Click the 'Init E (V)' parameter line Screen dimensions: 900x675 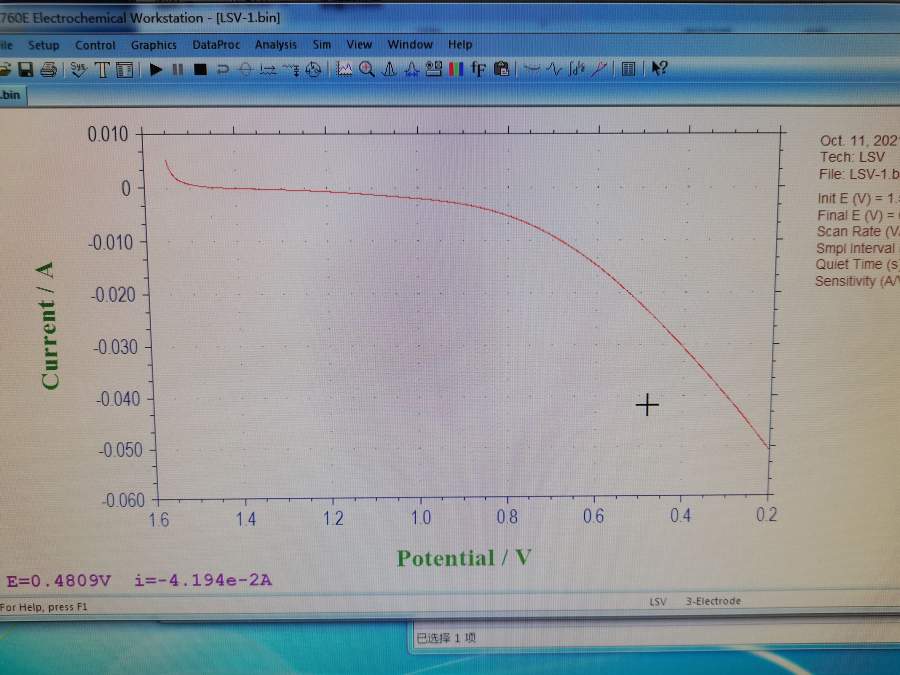[859, 199]
